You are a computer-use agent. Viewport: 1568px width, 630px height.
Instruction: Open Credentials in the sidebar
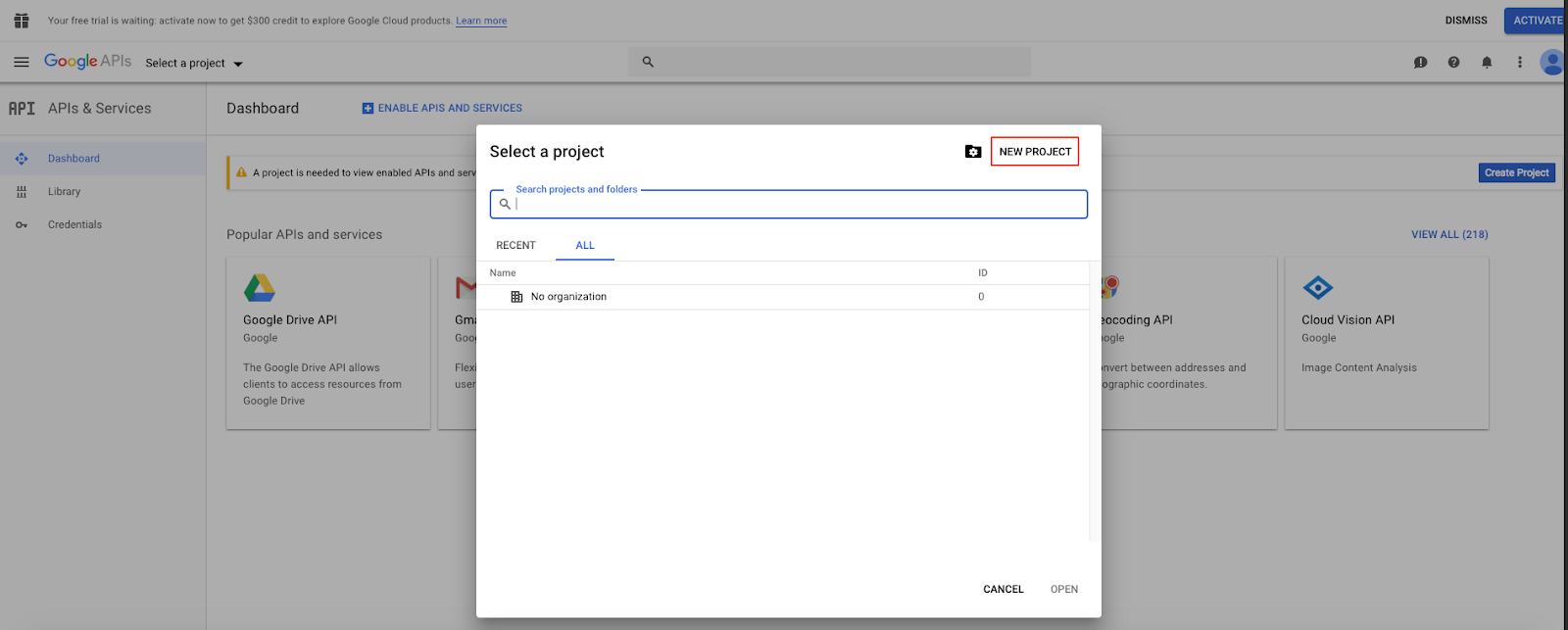coord(74,225)
